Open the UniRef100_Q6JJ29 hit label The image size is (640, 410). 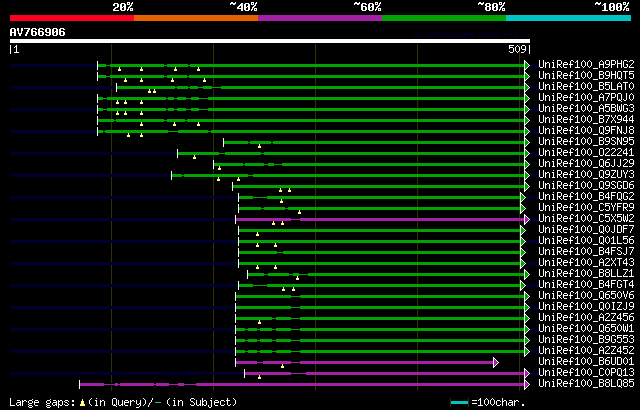click(586, 164)
